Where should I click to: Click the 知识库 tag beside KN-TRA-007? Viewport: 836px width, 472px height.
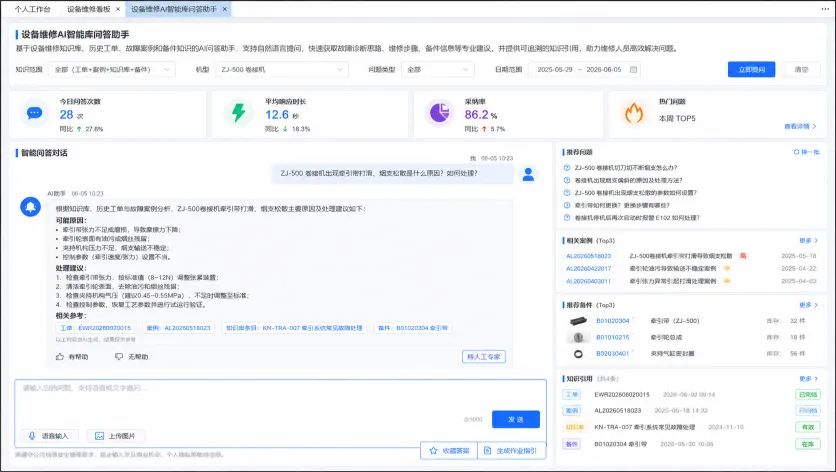pos(574,427)
